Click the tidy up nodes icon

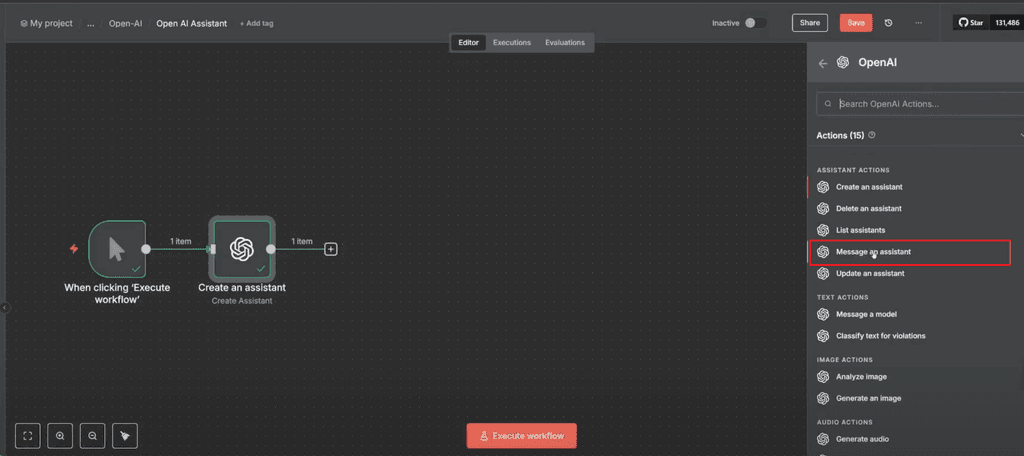pyautogui.click(x=125, y=436)
